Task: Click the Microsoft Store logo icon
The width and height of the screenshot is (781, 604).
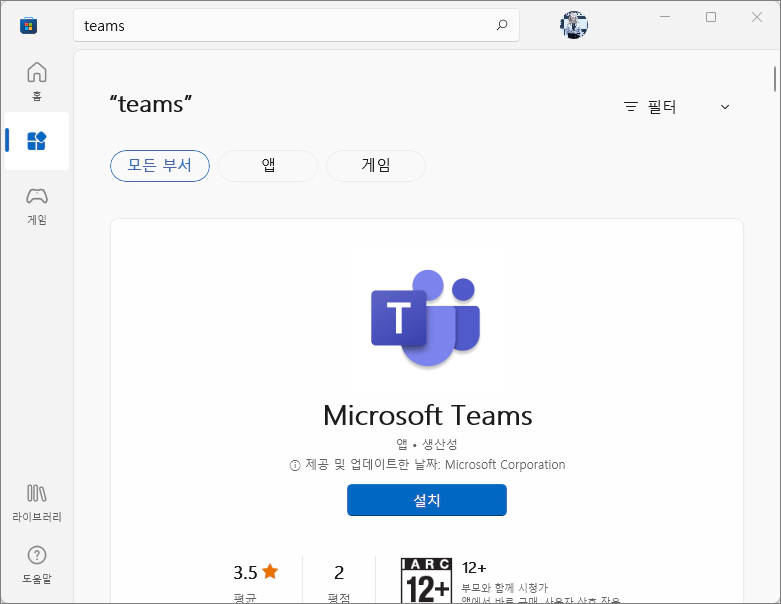Action: point(28,25)
